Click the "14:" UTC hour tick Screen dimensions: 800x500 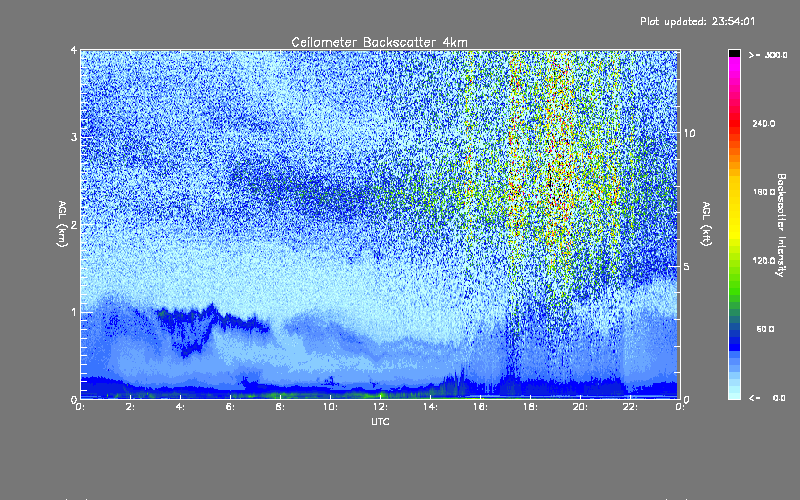click(431, 407)
